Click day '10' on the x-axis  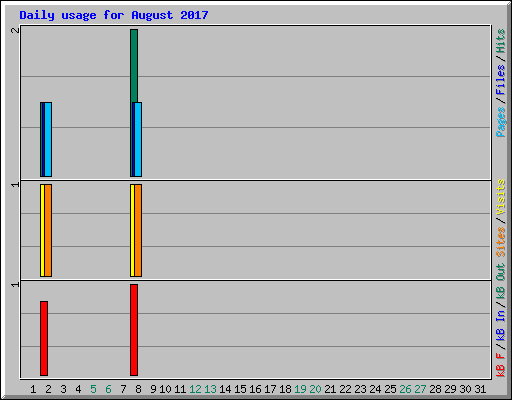165,389
